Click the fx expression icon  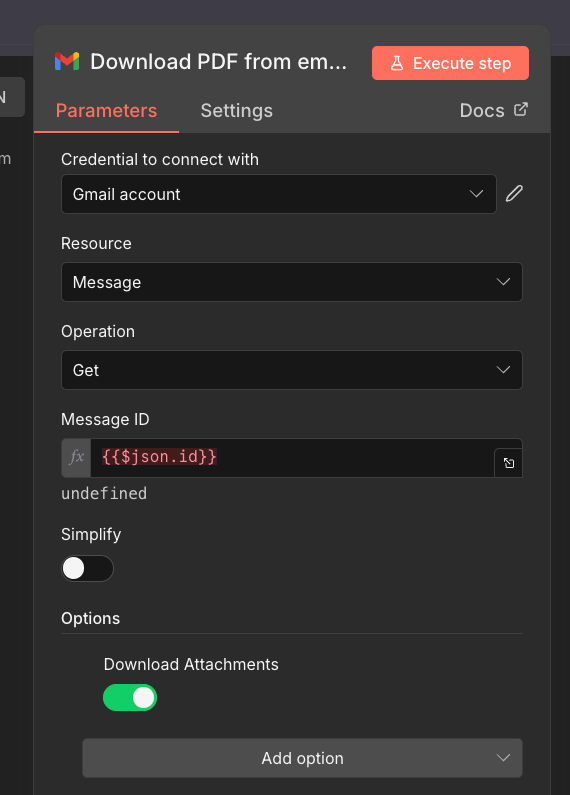click(76, 458)
